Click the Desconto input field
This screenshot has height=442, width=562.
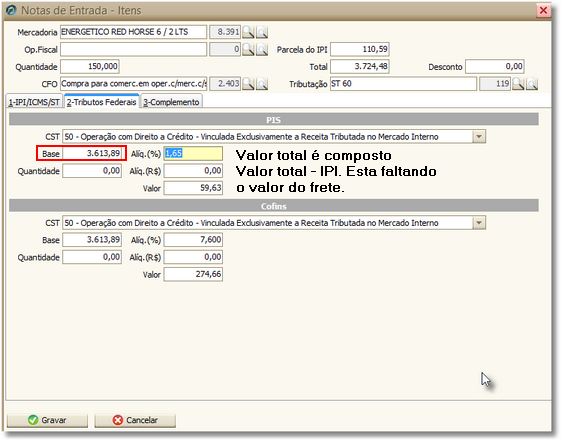[495, 66]
